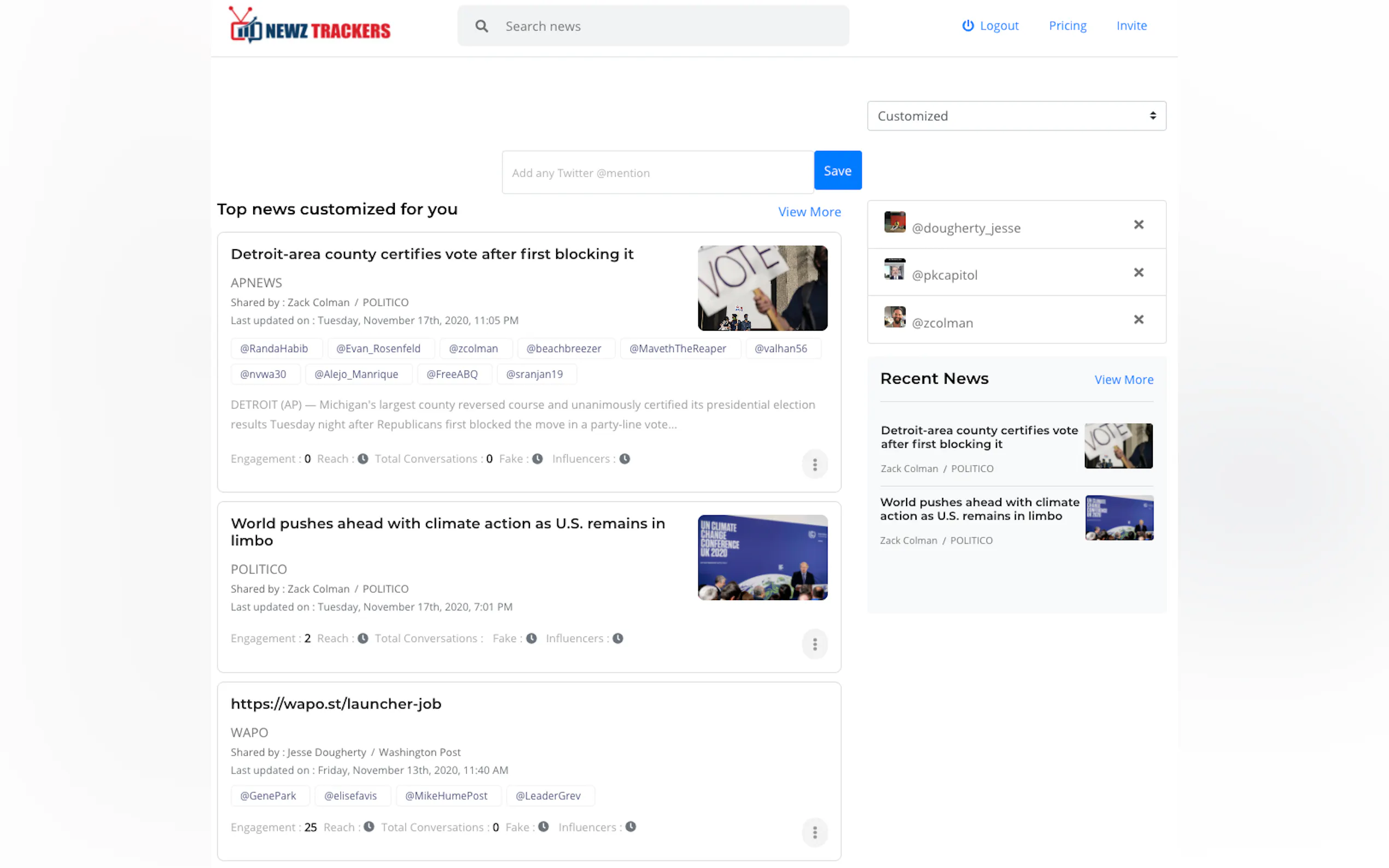1389x868 pixels.
Task: Open three-dot menu on wapo.st article
Action: pos(814,832)
